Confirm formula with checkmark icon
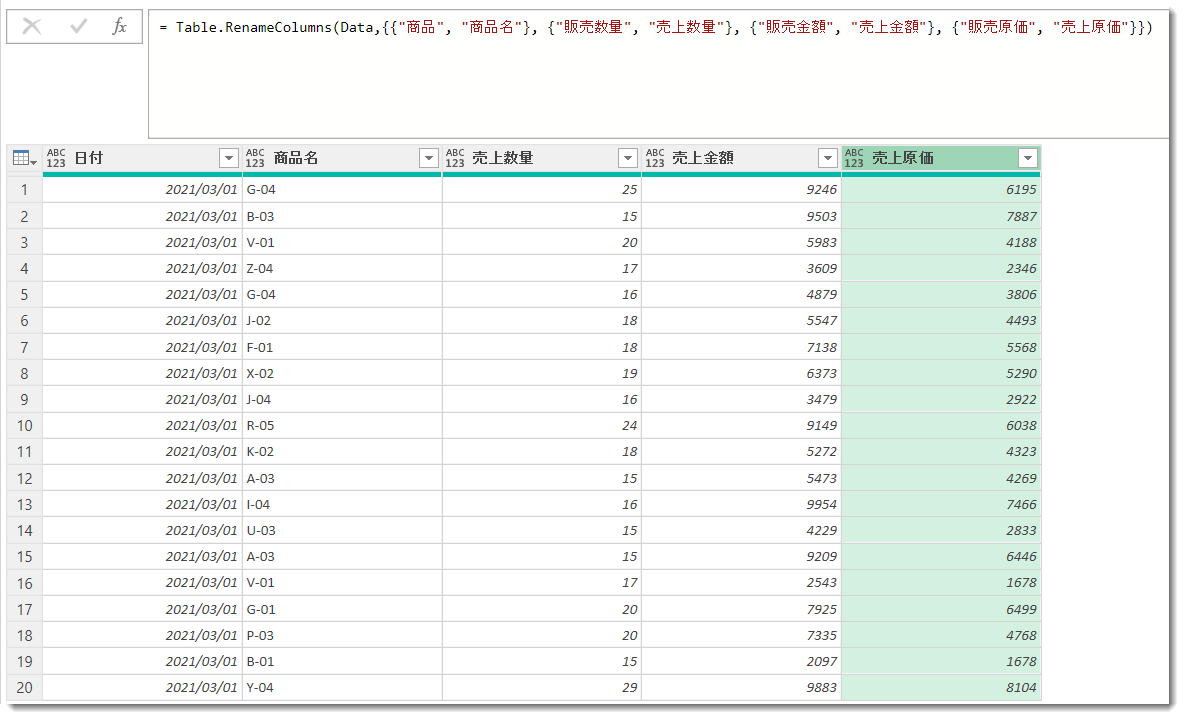1184x719 pixels. coord(78,26)
